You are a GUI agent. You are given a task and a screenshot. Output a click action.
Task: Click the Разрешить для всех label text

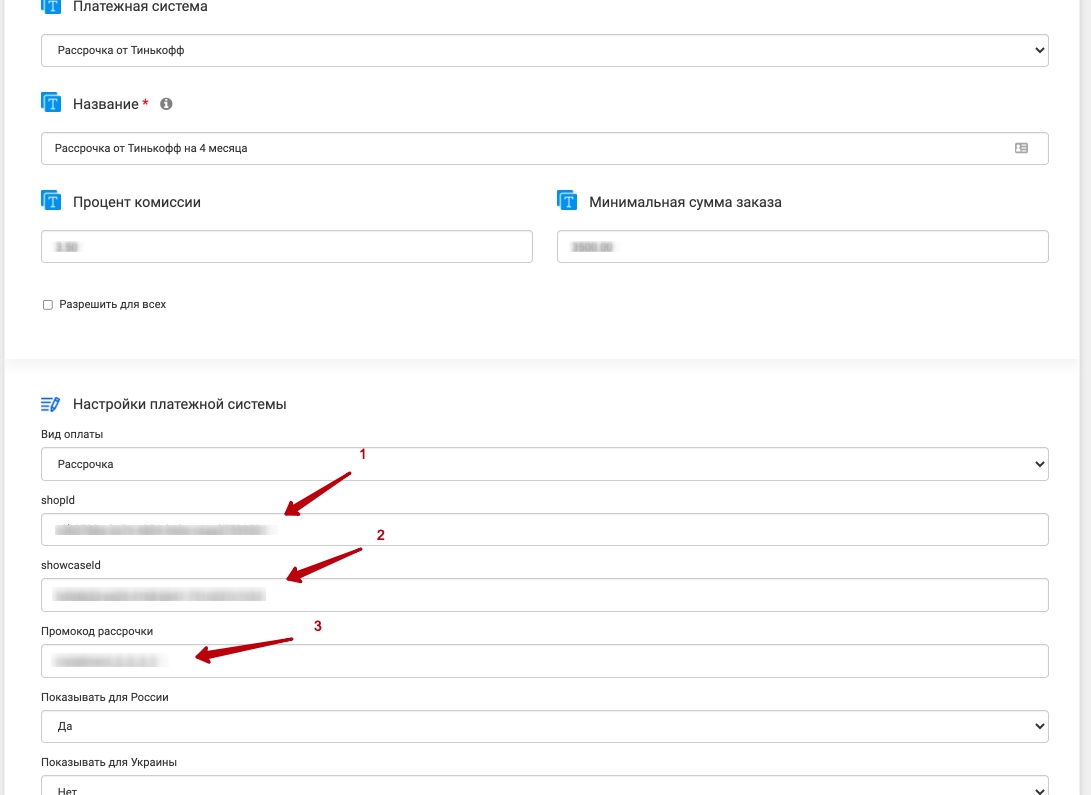tap(113, 304)
